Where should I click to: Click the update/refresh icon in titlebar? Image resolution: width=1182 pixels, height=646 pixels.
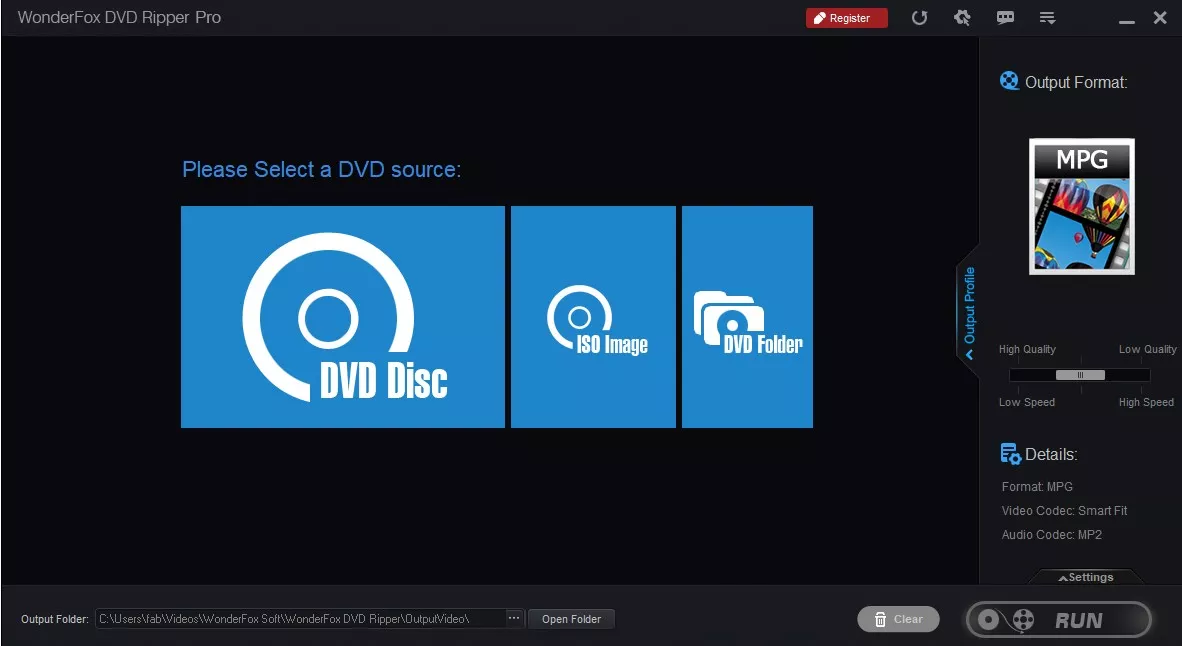[919, 17]
